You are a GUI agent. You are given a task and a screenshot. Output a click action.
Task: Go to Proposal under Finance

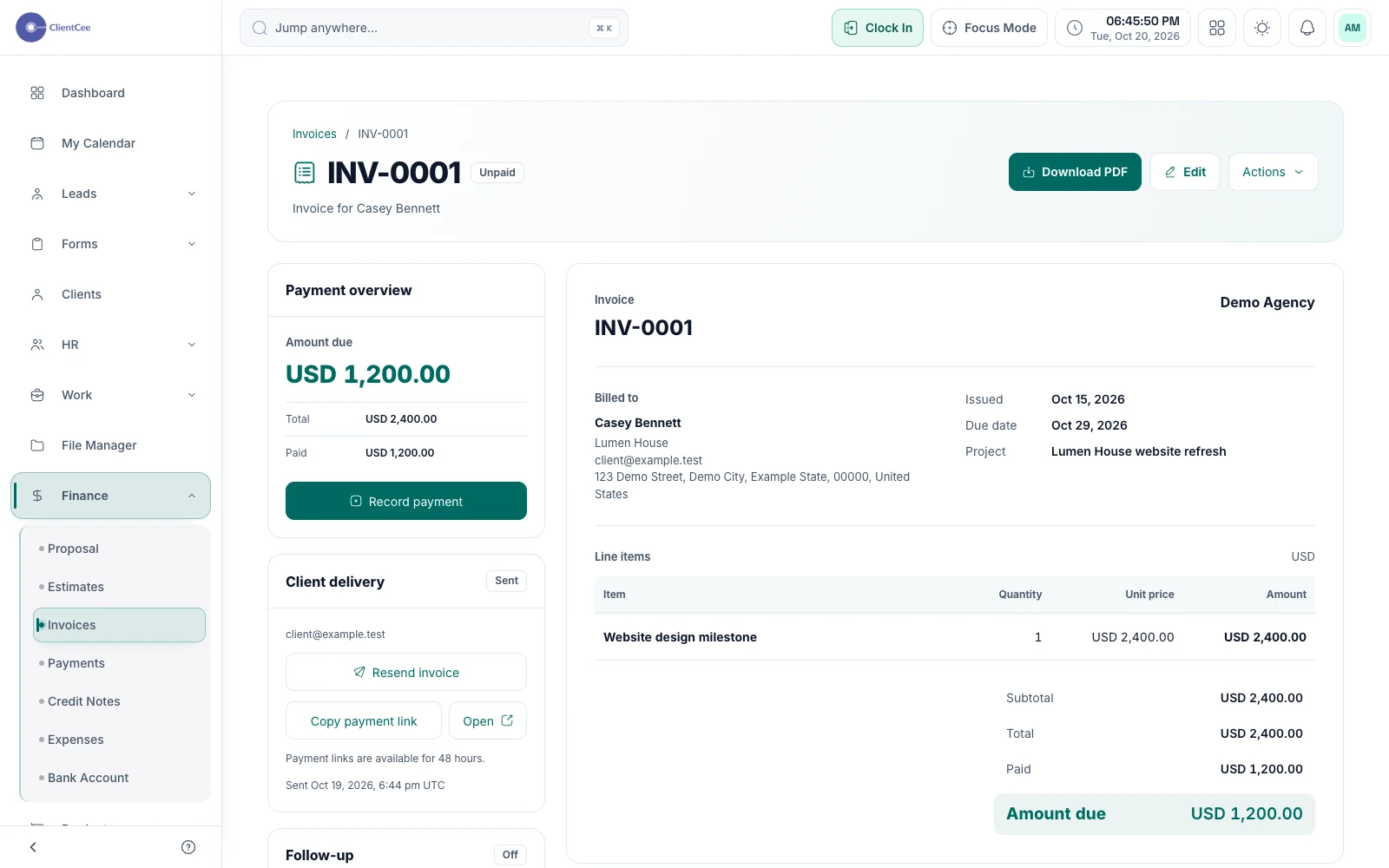[x=119, y=549]
